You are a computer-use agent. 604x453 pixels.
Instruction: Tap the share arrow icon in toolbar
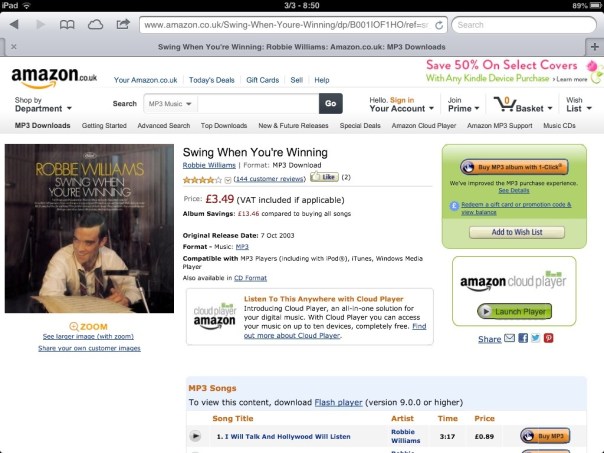(x=123, y=24)
